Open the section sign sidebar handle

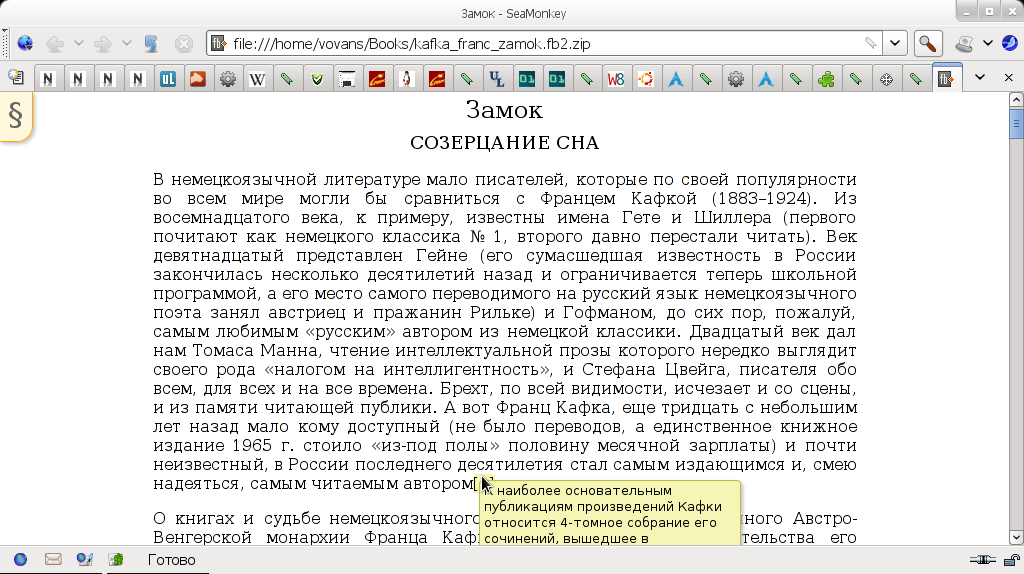pyautogui.click(x=16, y=116)
